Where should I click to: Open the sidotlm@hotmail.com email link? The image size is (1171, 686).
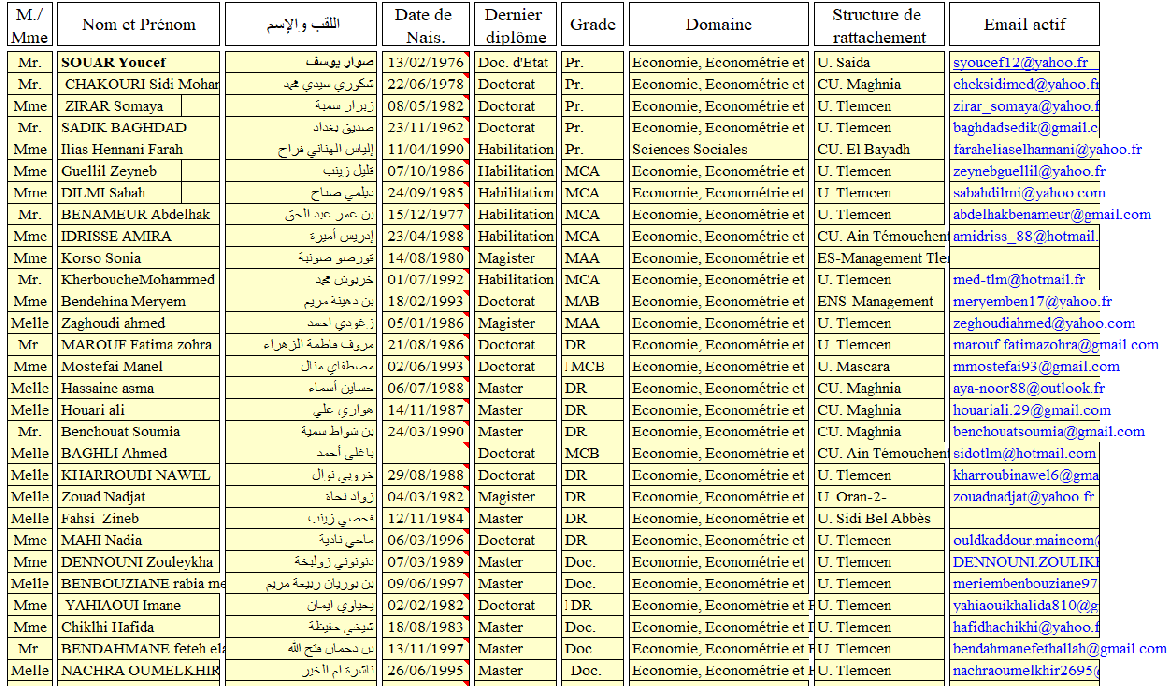pyautogui.click(x=1025, y=454)
